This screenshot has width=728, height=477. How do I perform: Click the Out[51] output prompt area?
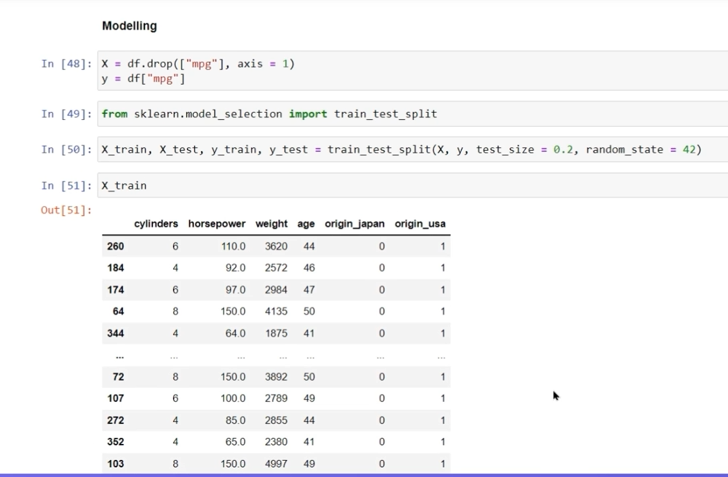(x=66, y=210)
